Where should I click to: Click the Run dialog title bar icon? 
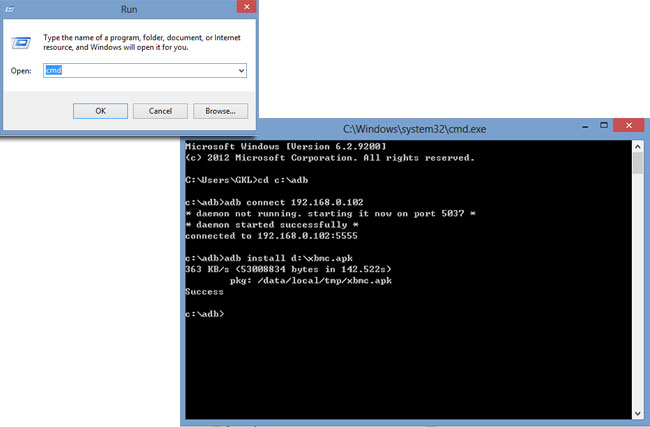coord(10,9)
